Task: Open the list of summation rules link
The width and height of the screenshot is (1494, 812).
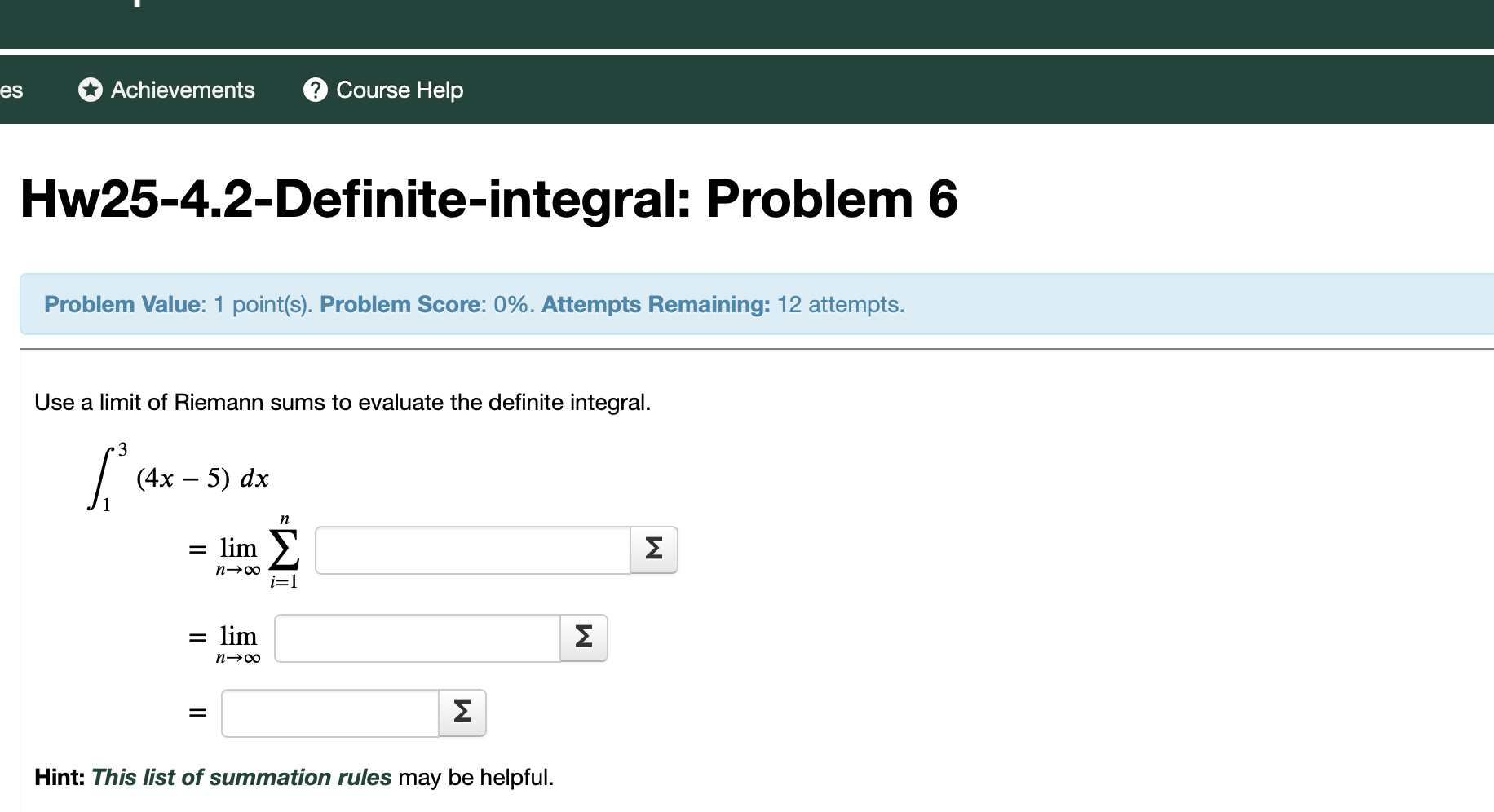Action: [241, 777]
